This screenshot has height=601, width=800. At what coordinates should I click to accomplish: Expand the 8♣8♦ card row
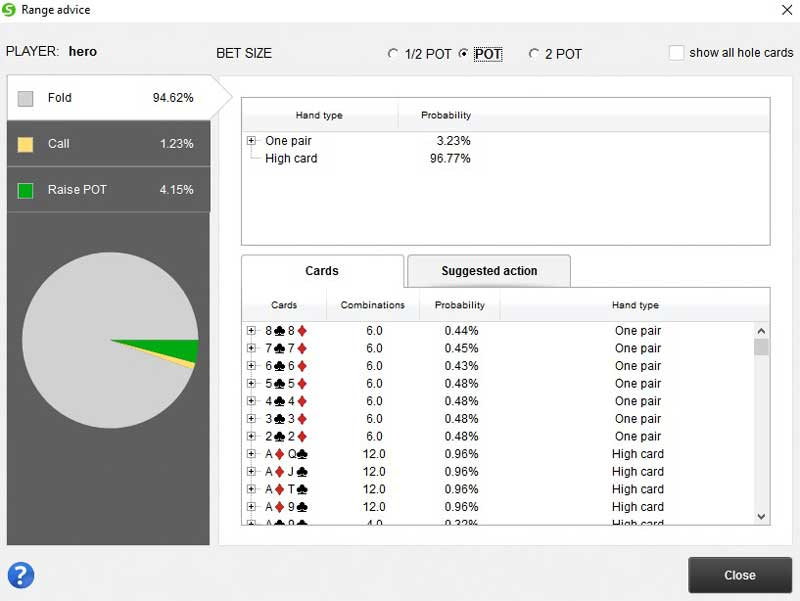pyautogui.click(x=250, y=330)
